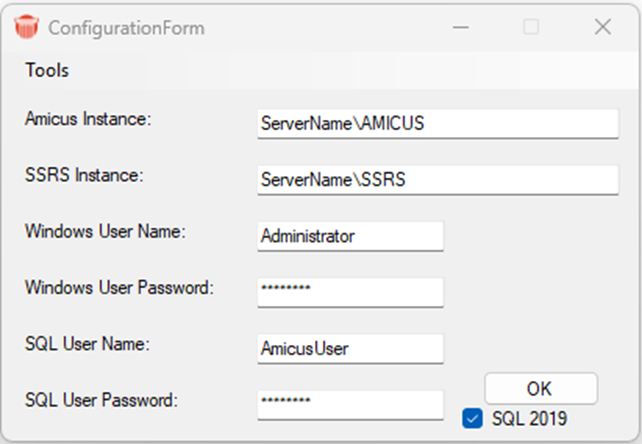
Task: Click the red app icon in title bar
Action: [26, 27]
